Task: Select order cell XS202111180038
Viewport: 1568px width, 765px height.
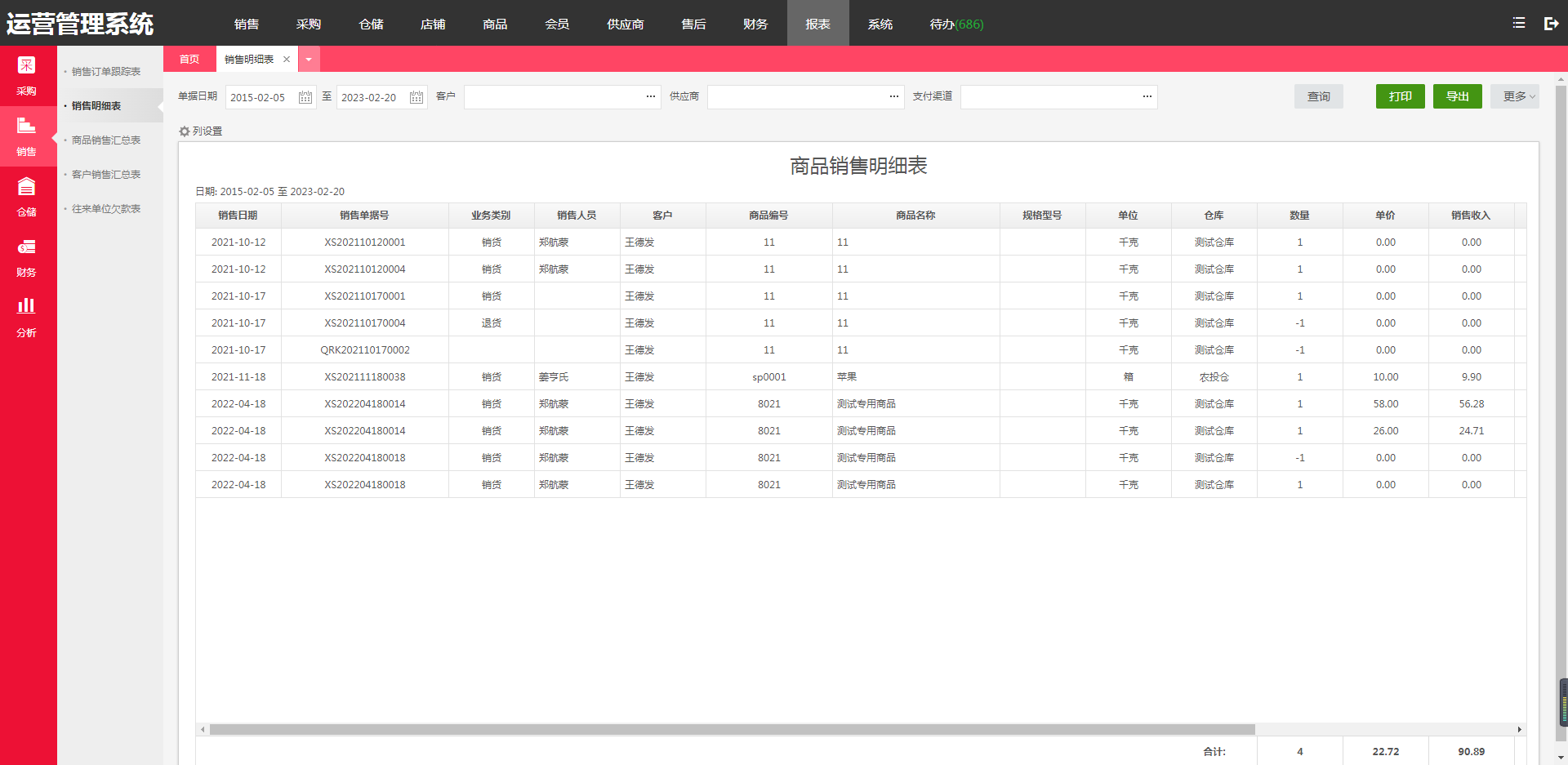Action: point(365,377)
